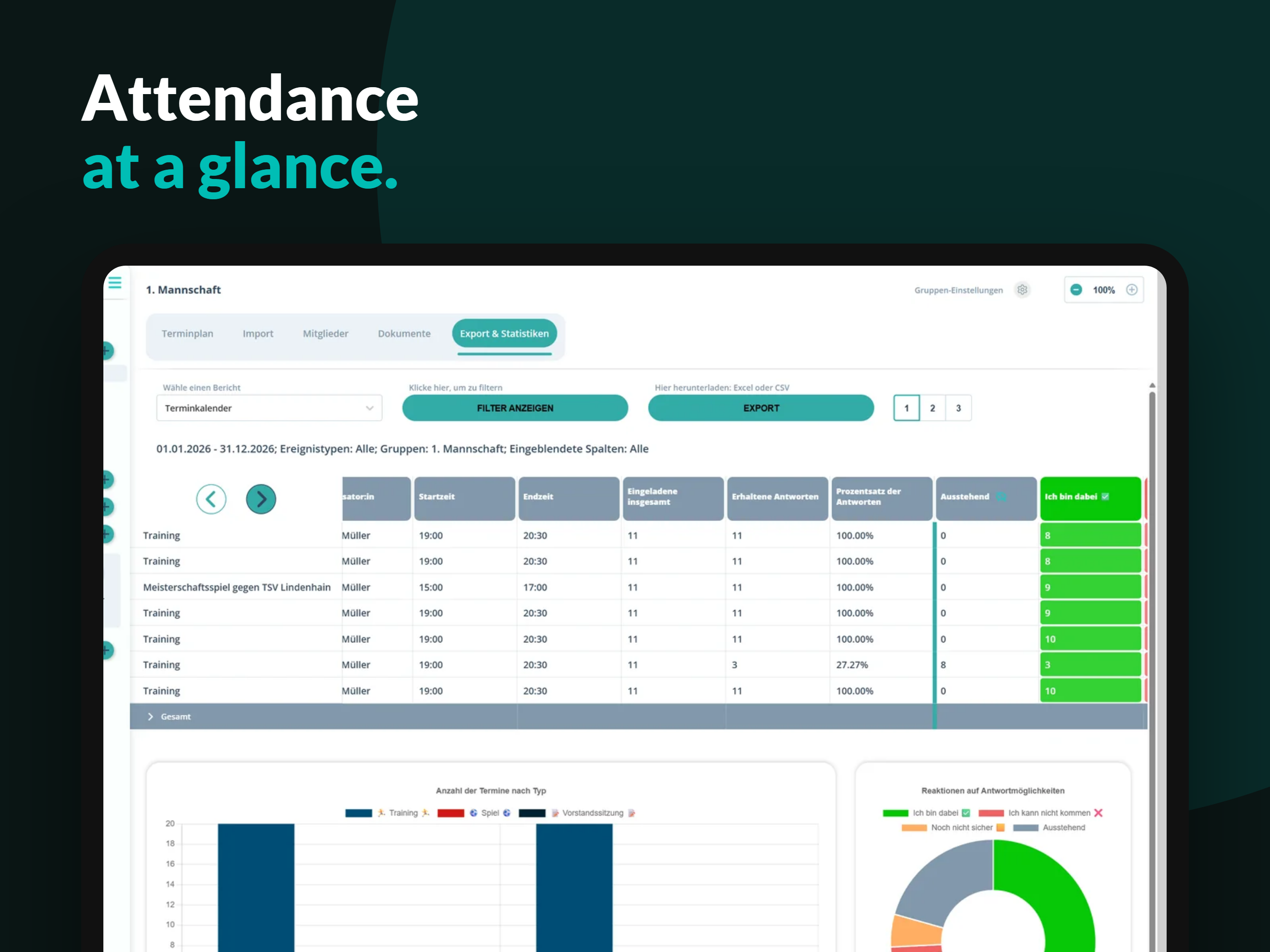Click the Endzeit column header
The height and width of the screenshot is (952, 1270).
click(569, 499)
